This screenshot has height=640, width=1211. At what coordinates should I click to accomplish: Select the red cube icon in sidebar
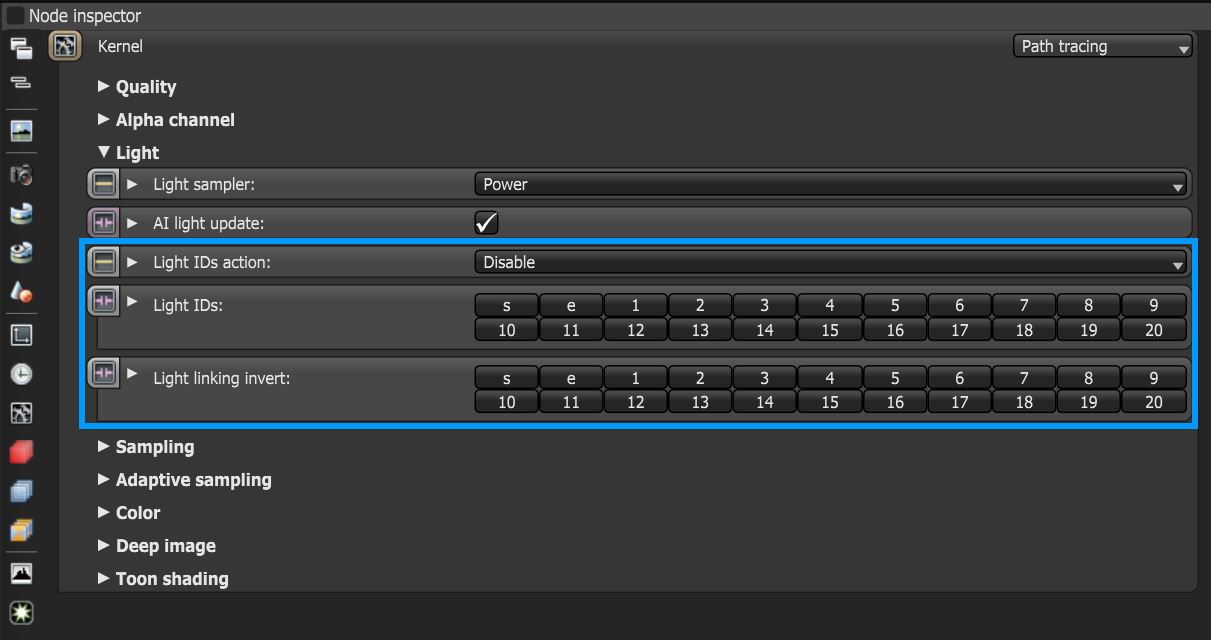click(21, 452)
